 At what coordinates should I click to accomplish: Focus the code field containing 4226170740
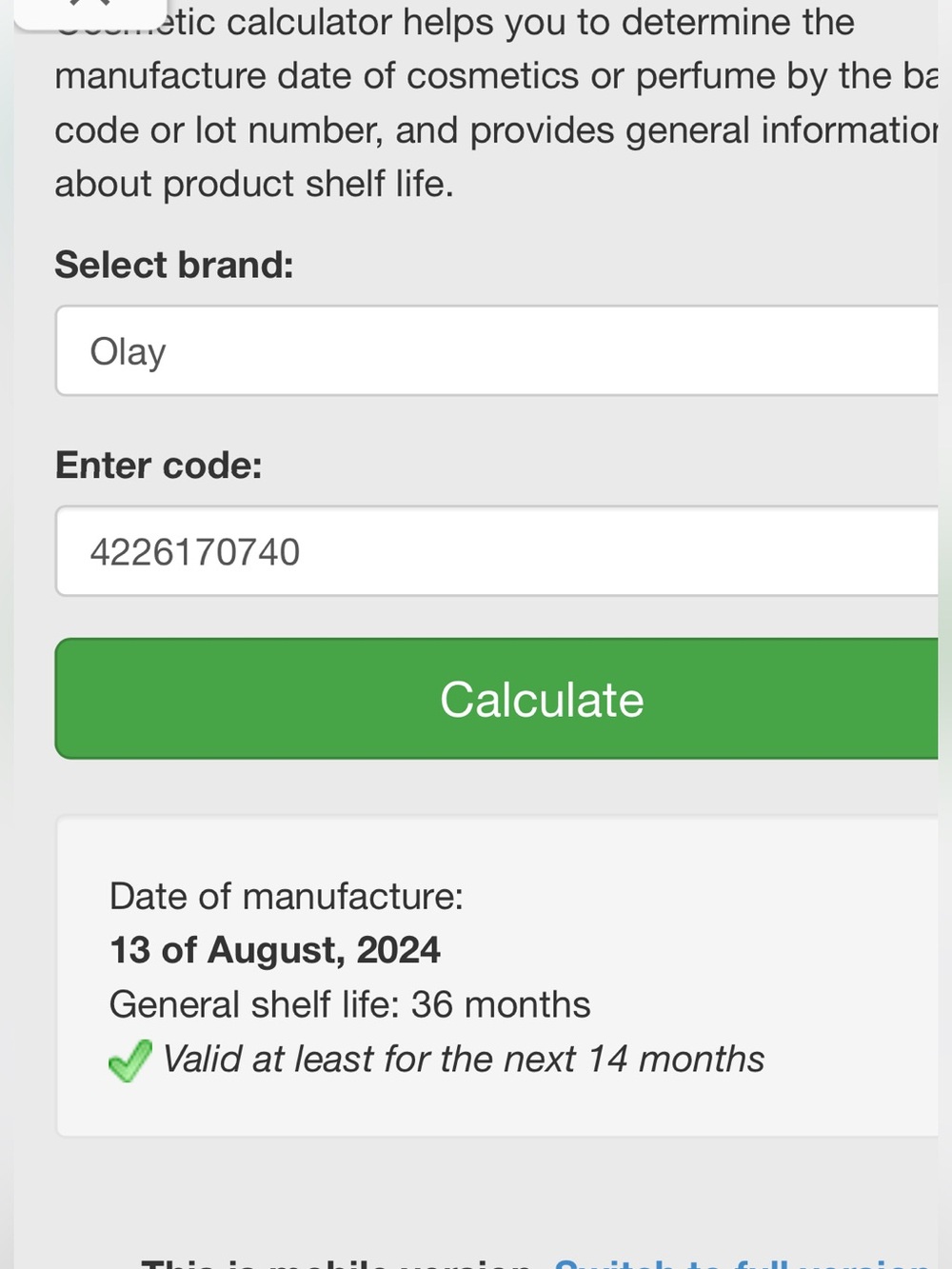click(497, 551)
